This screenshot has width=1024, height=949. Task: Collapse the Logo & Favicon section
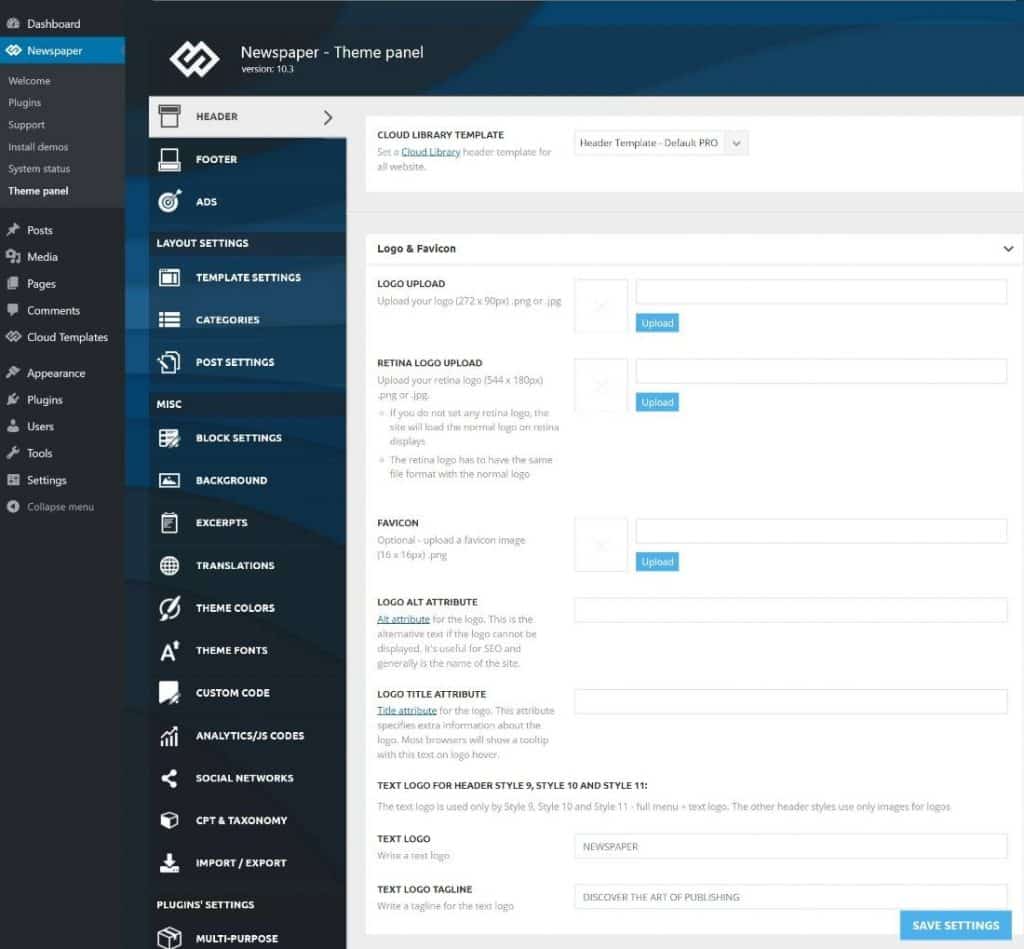point(1008,249)
